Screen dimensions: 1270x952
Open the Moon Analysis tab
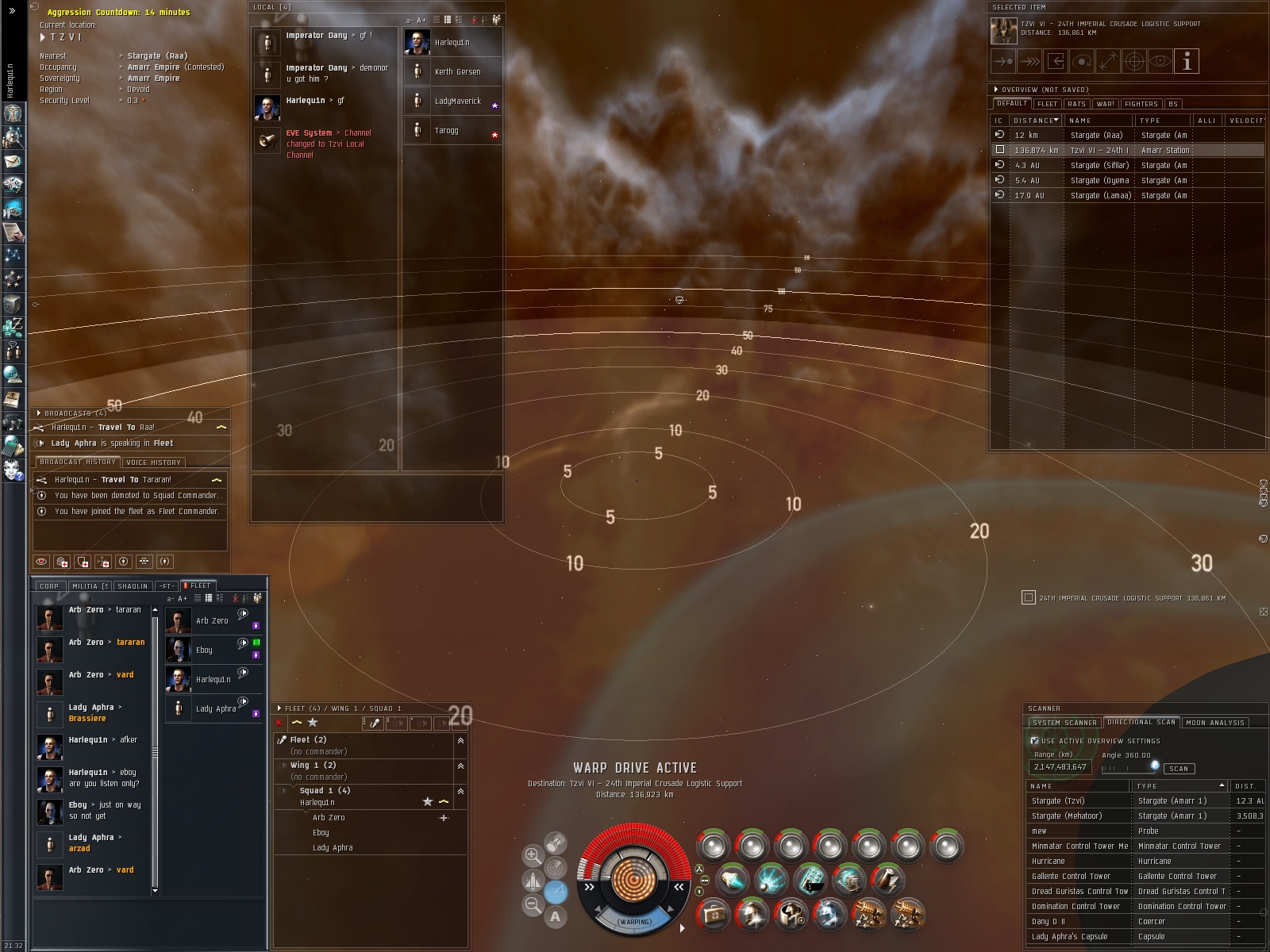(1215, 723)
